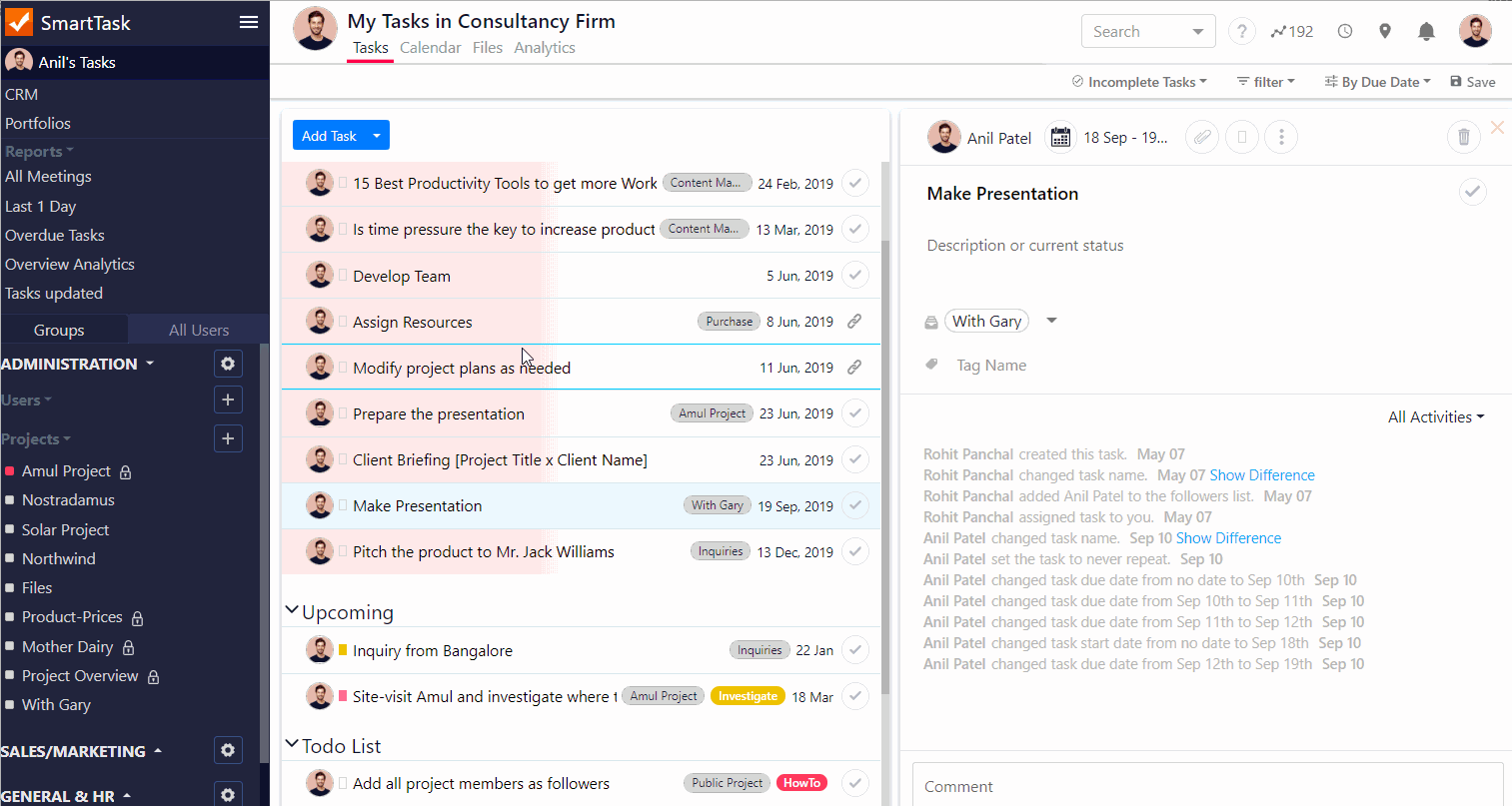
Task: Open the activity trend 192 icon
Action: point(1291,31)
